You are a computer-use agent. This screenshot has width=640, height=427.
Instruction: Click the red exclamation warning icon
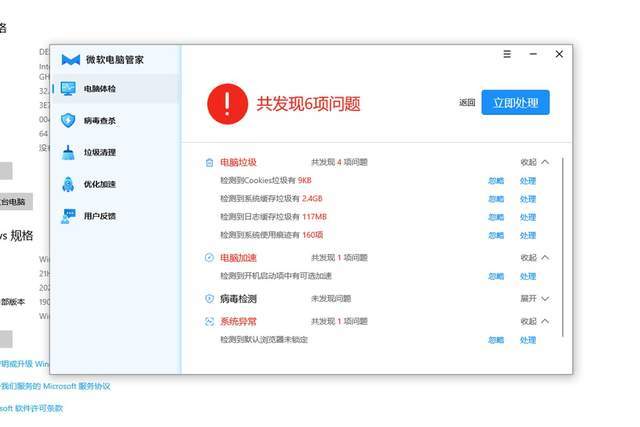point(227,104)
